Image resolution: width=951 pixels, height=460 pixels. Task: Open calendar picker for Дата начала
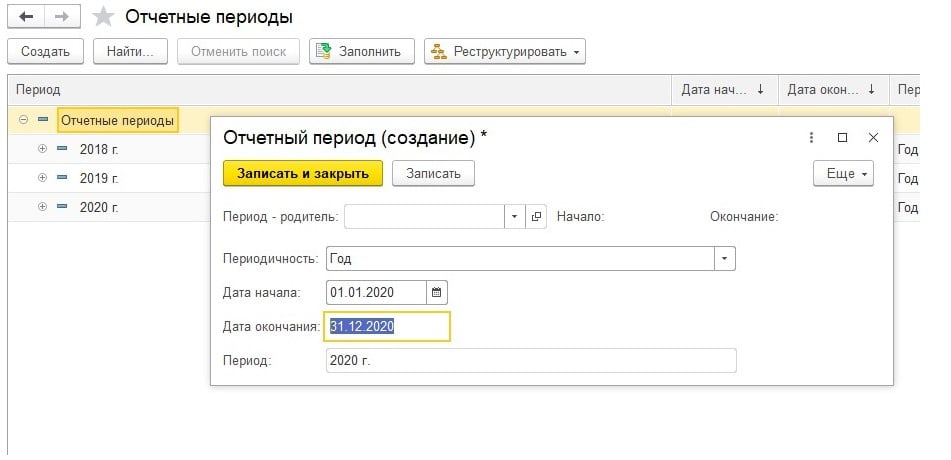point(437,292)
